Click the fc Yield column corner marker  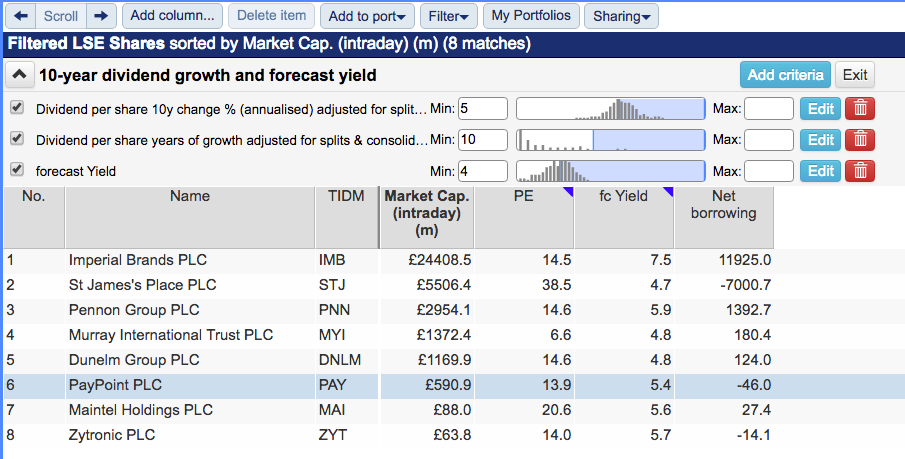668,192
